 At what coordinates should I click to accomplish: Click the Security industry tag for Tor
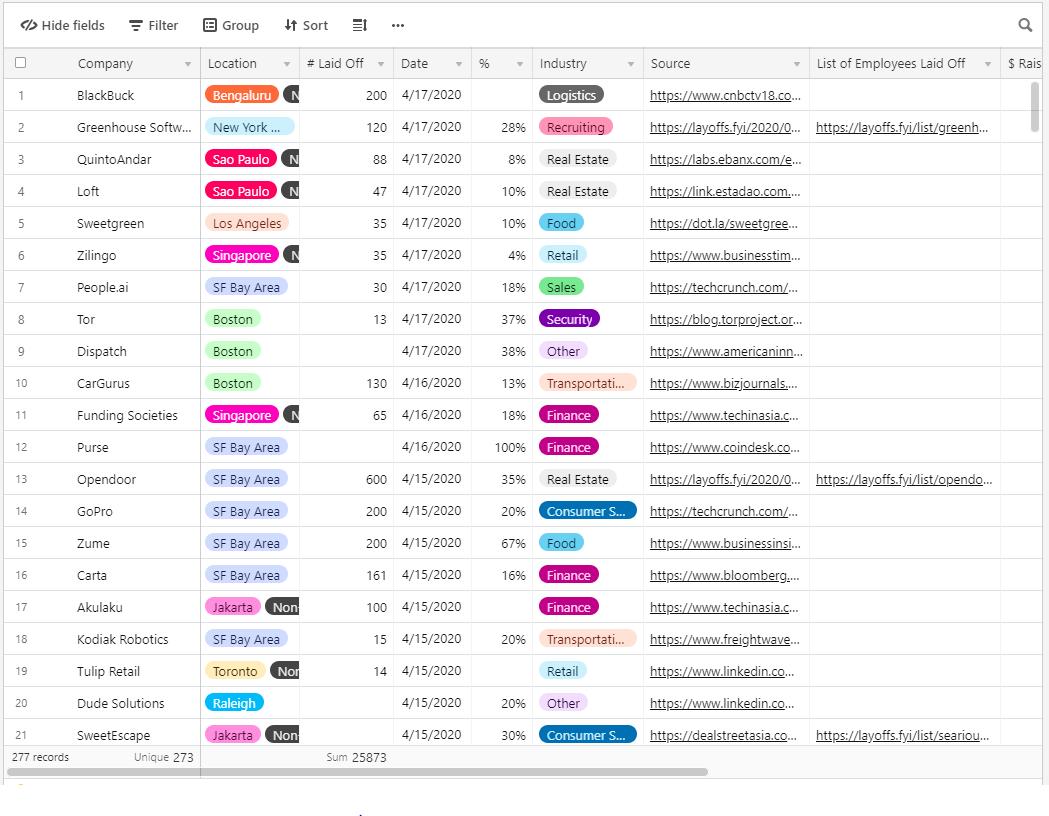coord(569,320)
